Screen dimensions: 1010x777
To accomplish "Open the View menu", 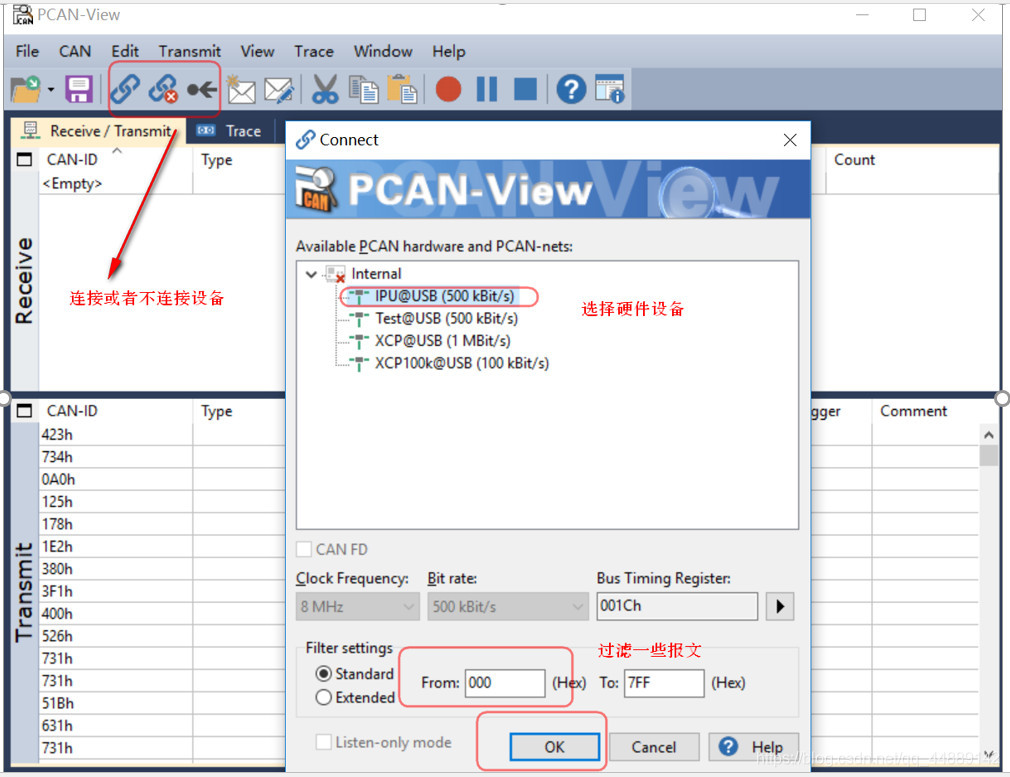I will click(x=258, y=51).
